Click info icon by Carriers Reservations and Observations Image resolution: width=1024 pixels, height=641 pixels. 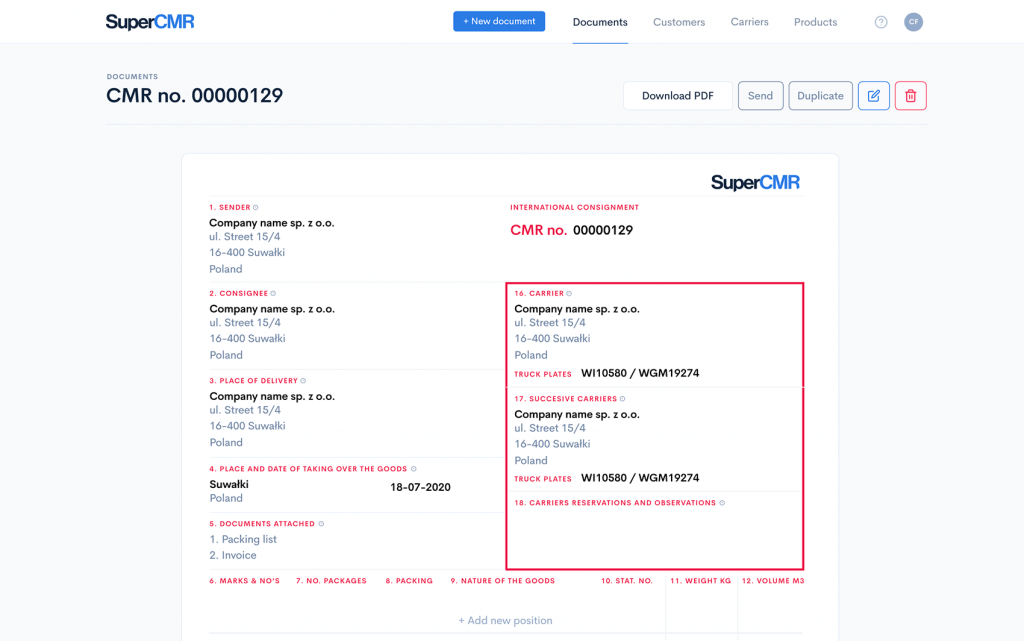click(722, 503)
